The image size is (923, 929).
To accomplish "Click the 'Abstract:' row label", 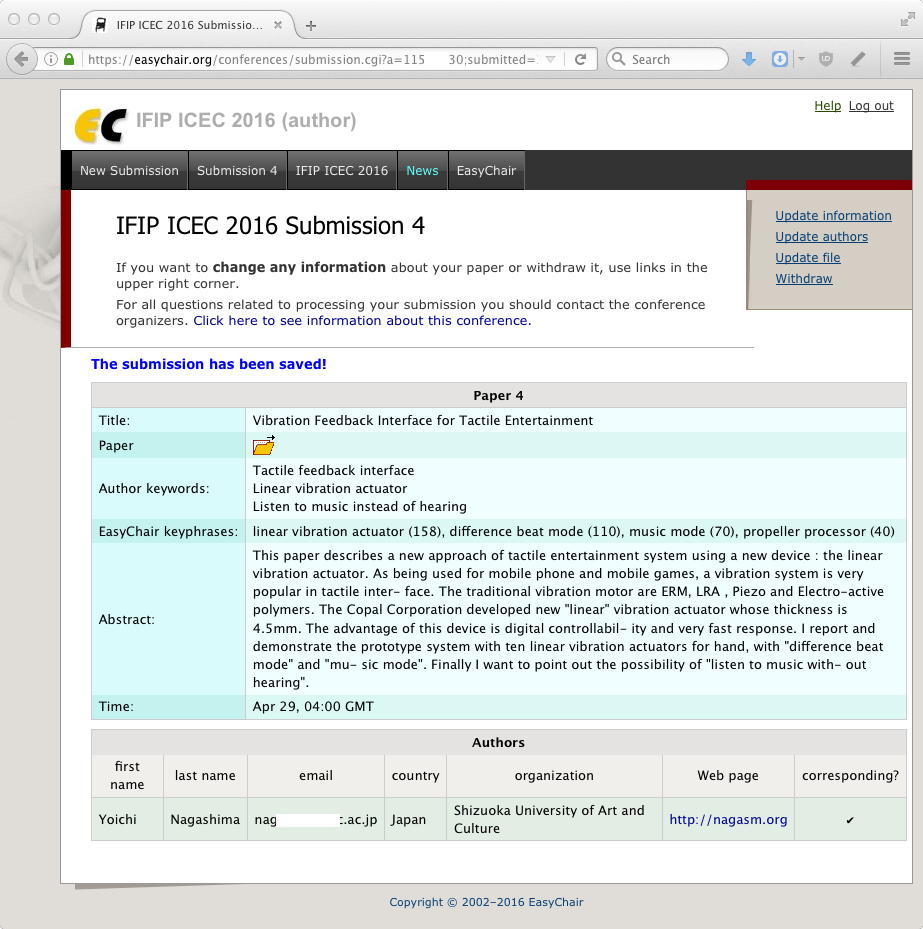I will point(126,619).
